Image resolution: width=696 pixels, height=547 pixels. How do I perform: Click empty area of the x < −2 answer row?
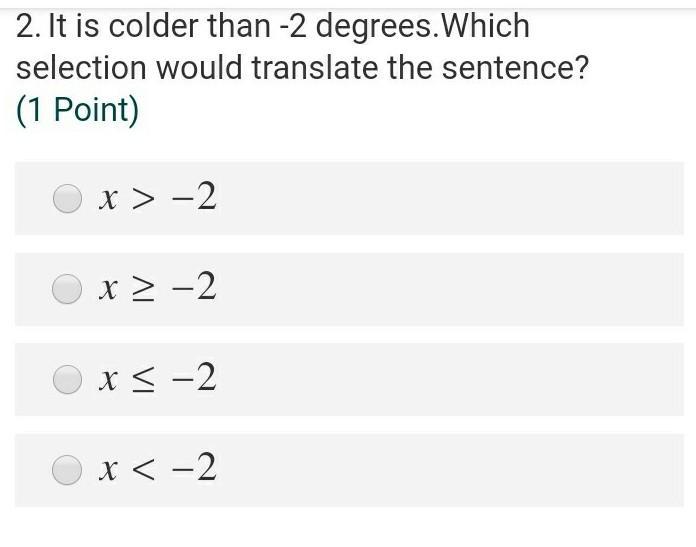tap(444, 470)
